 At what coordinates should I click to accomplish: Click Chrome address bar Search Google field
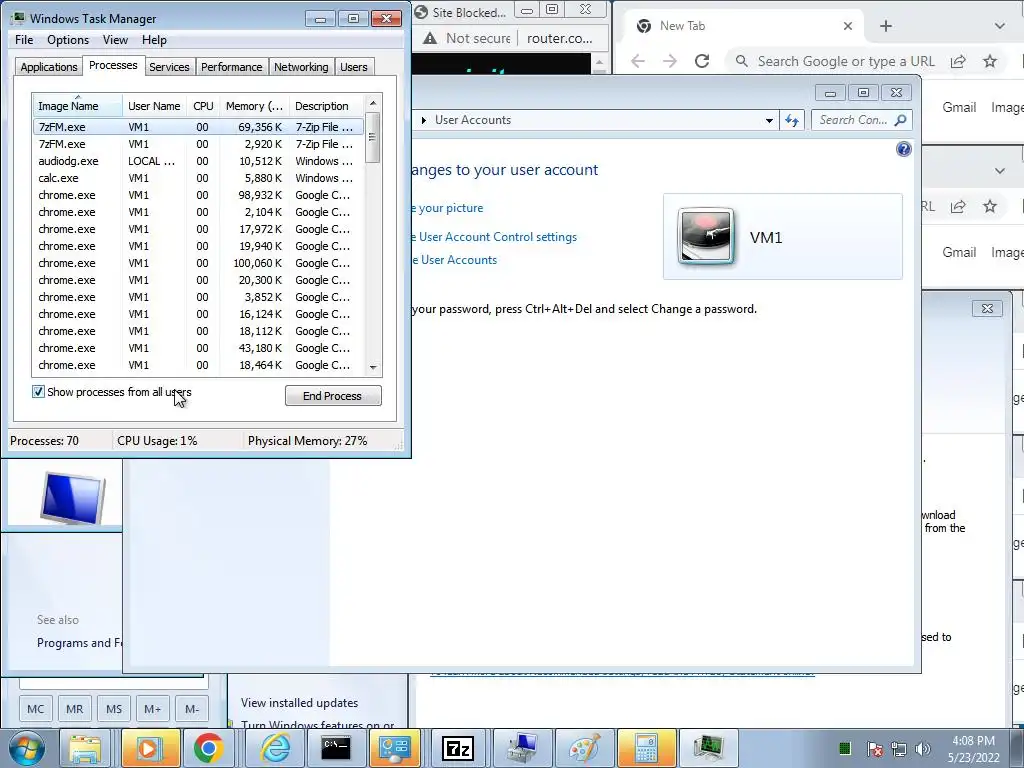[845, 61]
